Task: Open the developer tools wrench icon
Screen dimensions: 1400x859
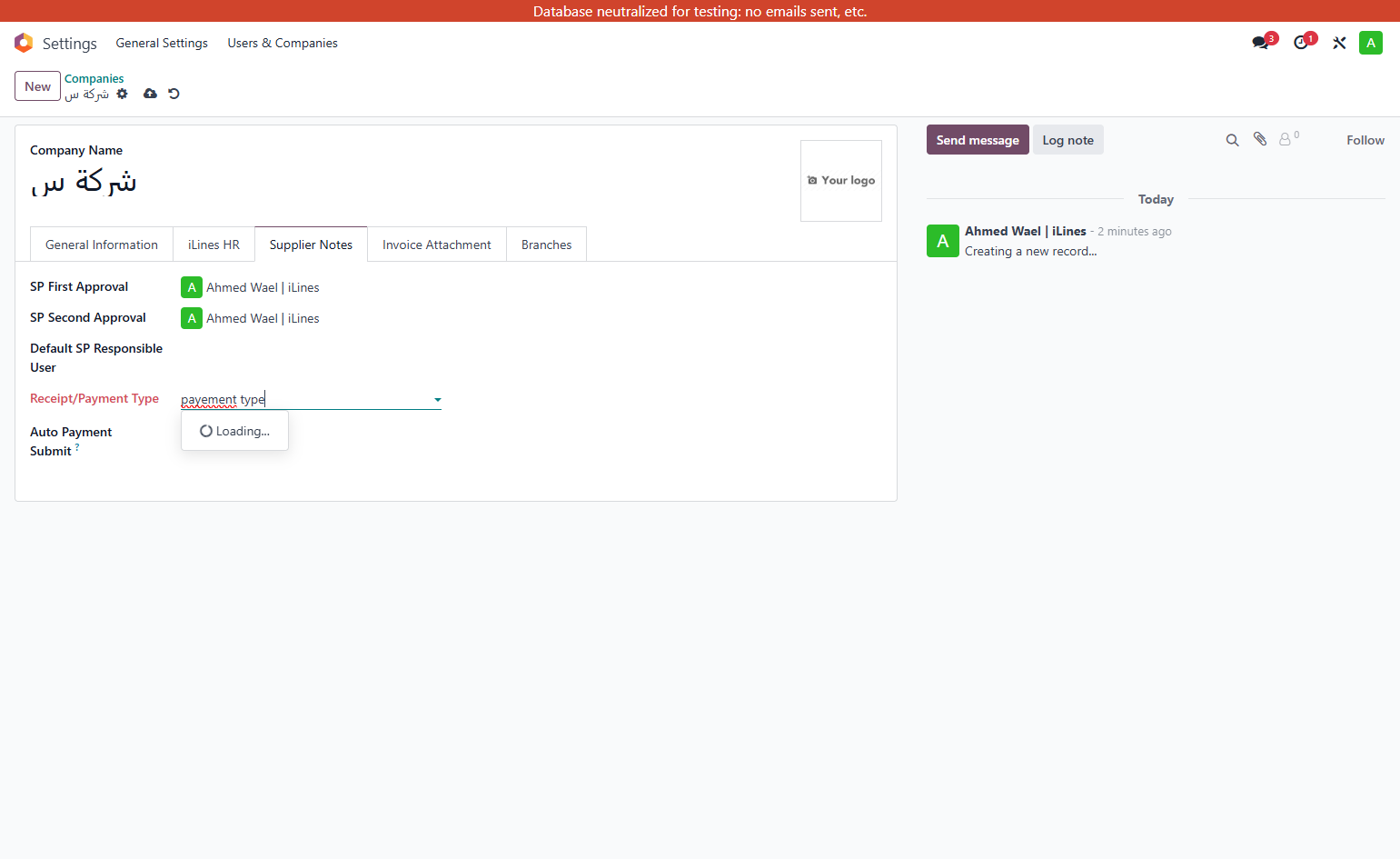Action: (1339, 43)
